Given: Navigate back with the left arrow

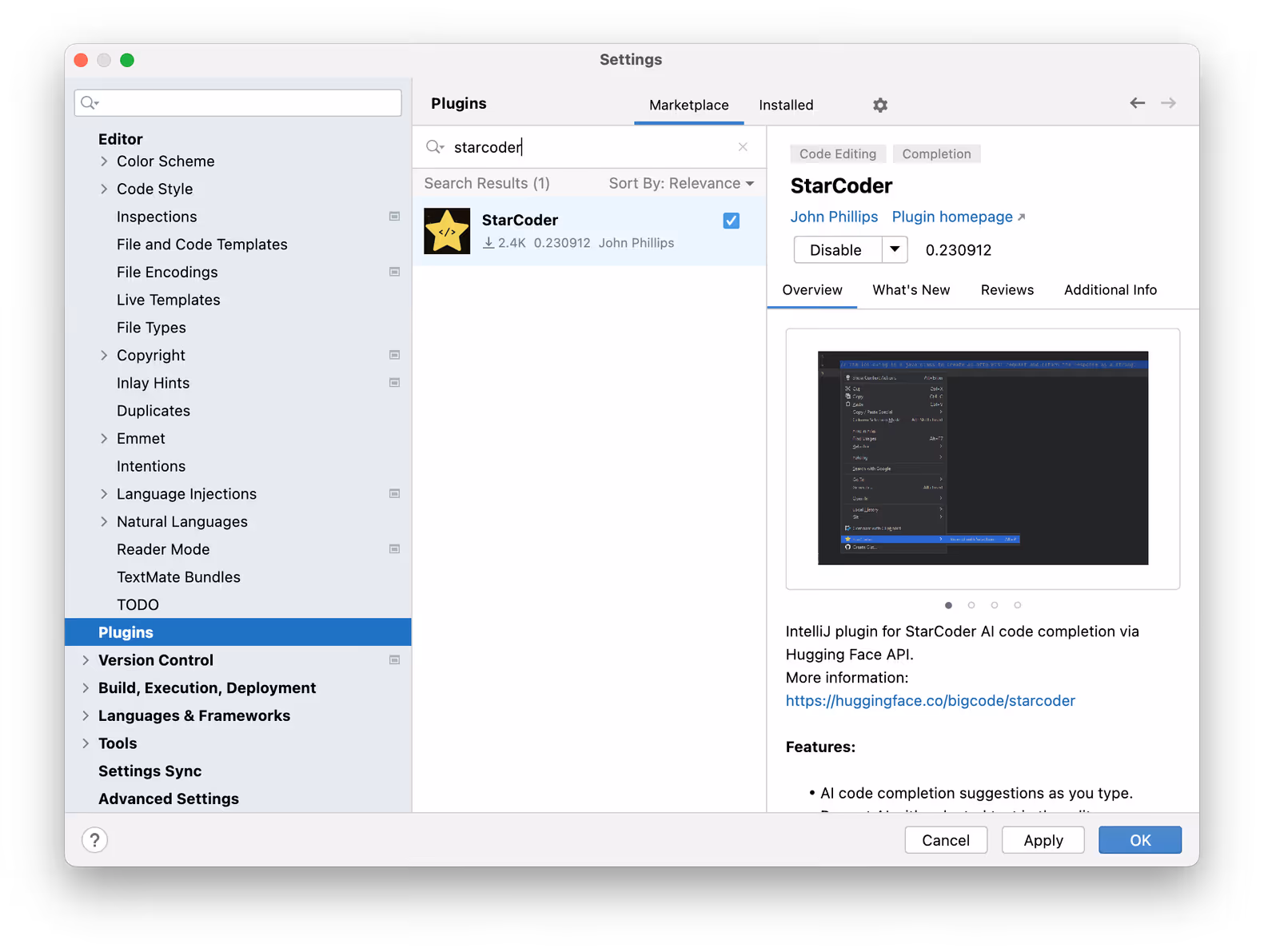Looking at the screenshot, I should coord(1137,103).
